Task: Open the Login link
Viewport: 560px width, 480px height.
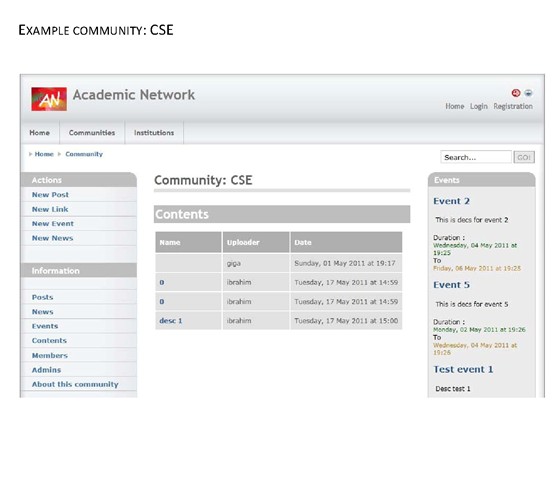Action: pyautogui.click(x=479, y=106)
